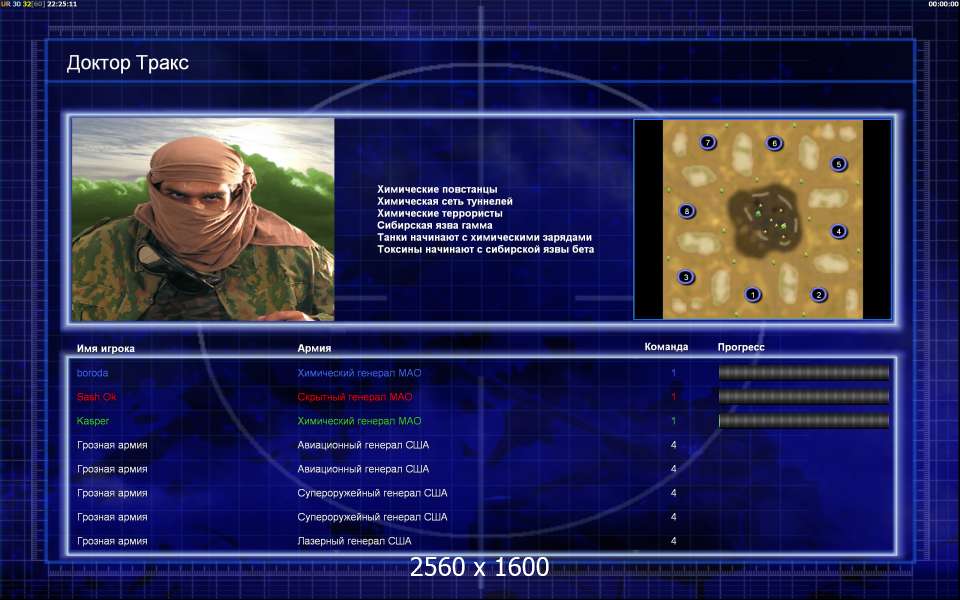Click team number 1 in Sash Ok's row
The height and width of the screenshot is (600, 960).
(x=673, y=397)
